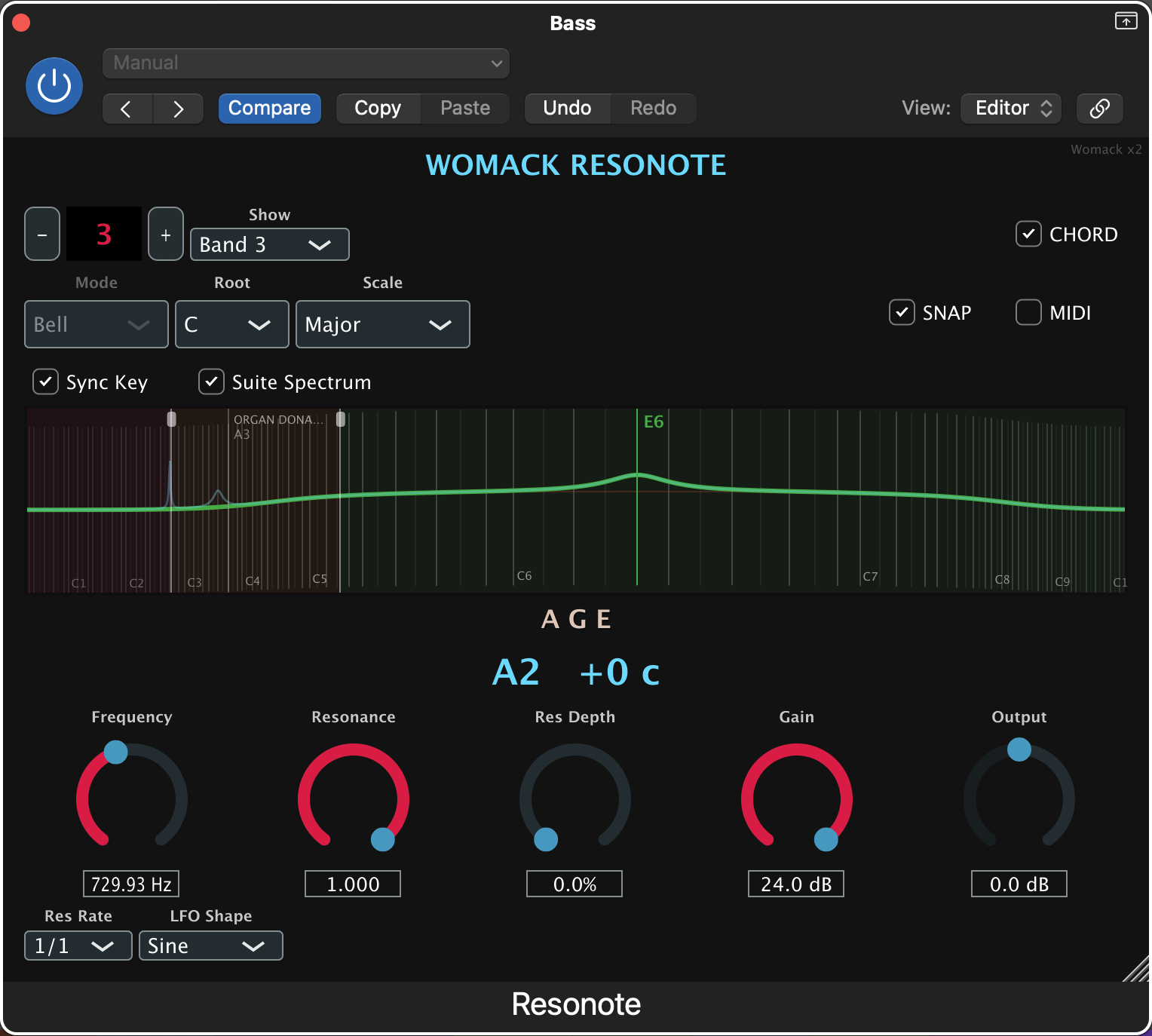The height and width of the screenshot is (1036, 1152).
Task: Click the Compare button
Action: (x=270, y=109)
